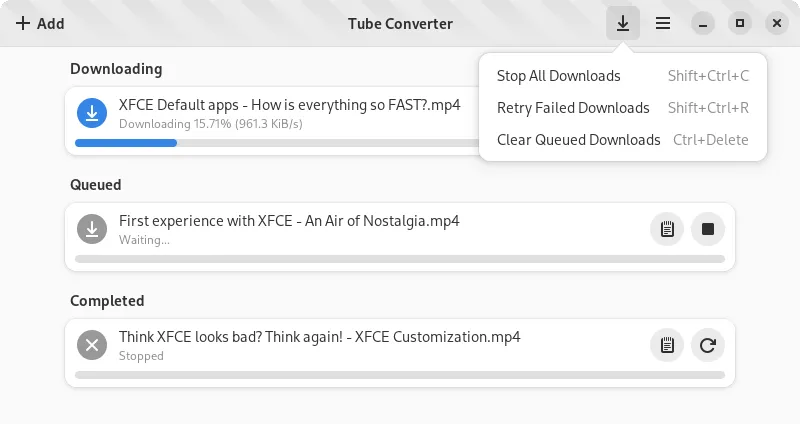Maximize the Tube Converter window
800x424 pixels.
[740, 23]
